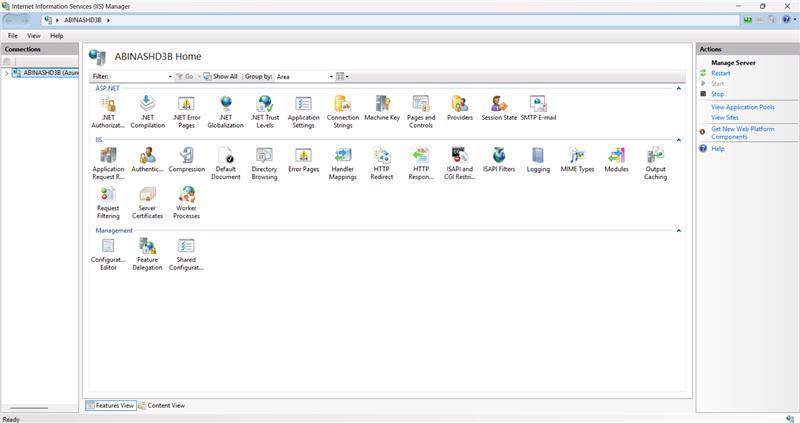Open Feature Delegation feature

[147, 254]
